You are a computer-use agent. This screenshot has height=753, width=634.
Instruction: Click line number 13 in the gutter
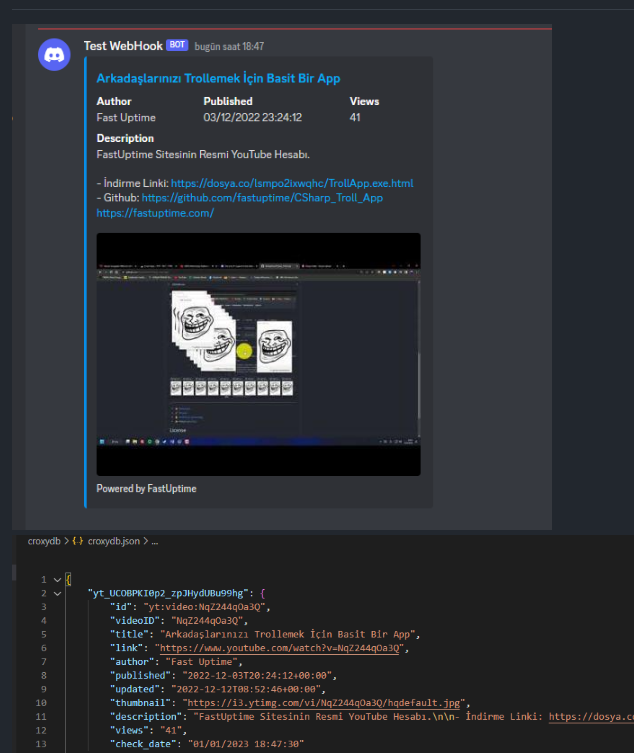point(41,744)
